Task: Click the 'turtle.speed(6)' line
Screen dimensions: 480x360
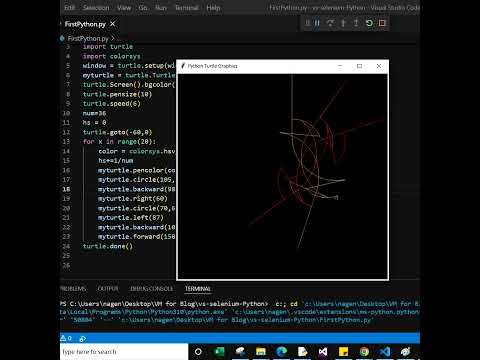Action: point(112,104)
